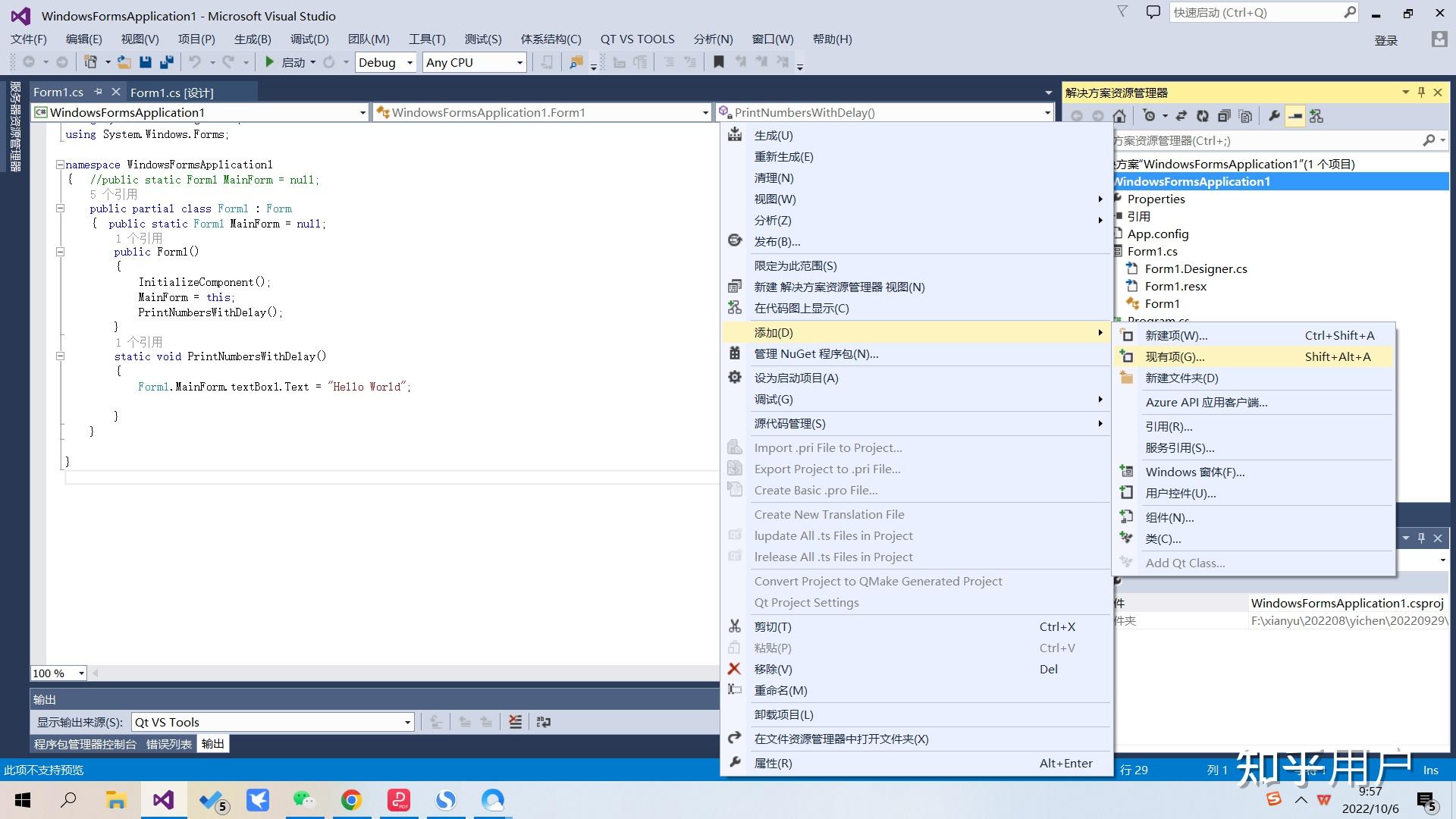Click the notifications flag filter icon

tap(1122, 12)
